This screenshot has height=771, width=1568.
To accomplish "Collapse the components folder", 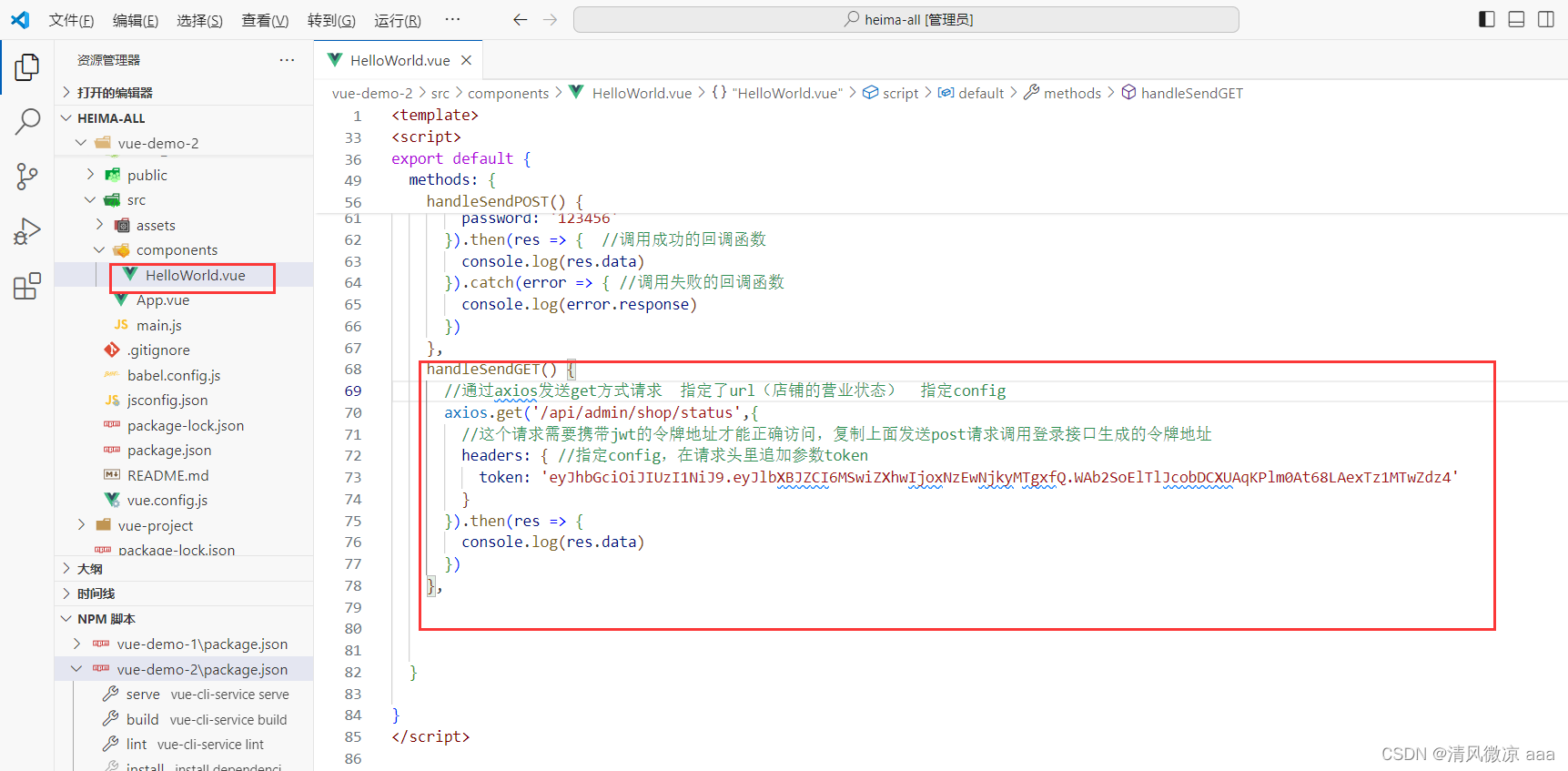I will 184,250.
